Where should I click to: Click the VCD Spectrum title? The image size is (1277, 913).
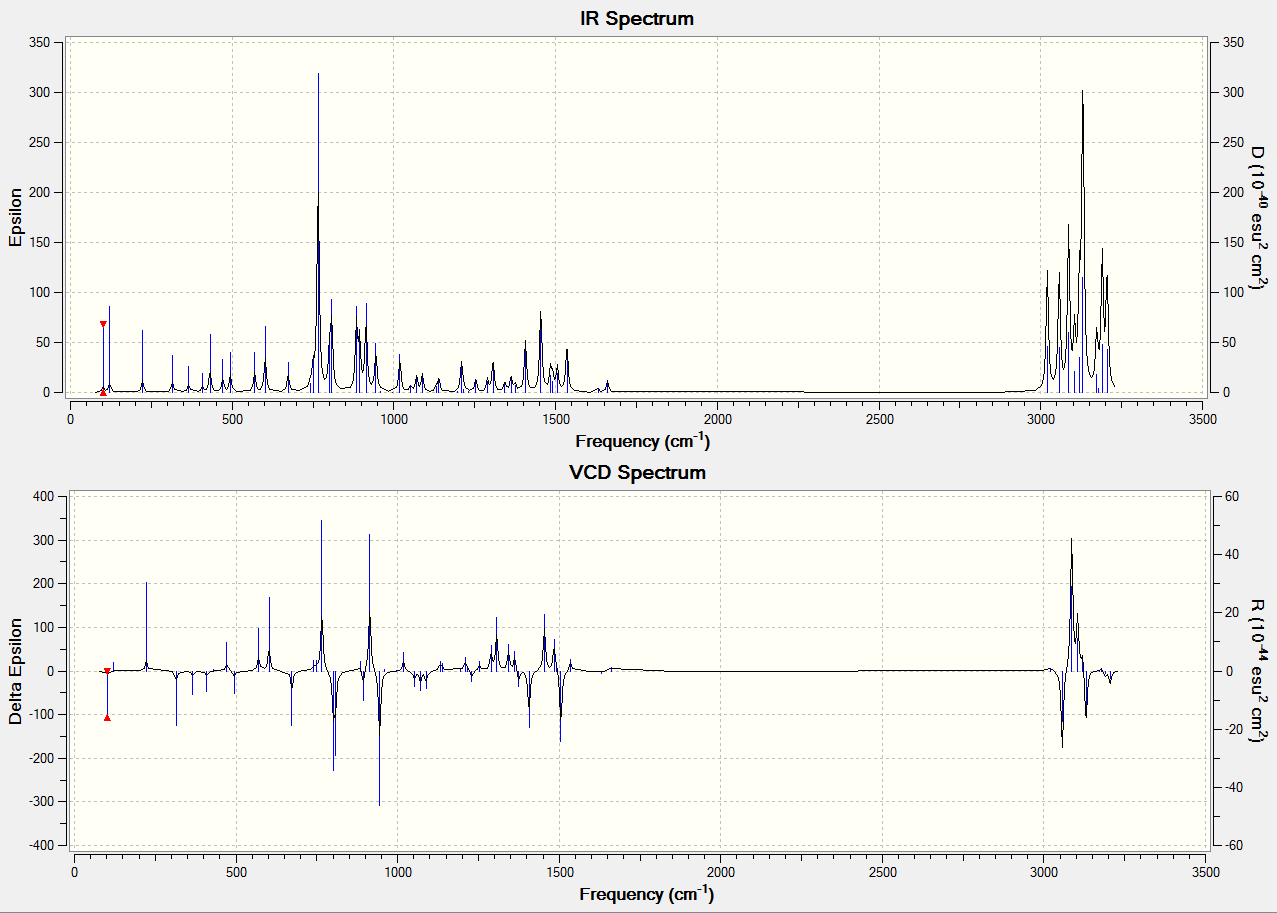click(x=637, y=473)
